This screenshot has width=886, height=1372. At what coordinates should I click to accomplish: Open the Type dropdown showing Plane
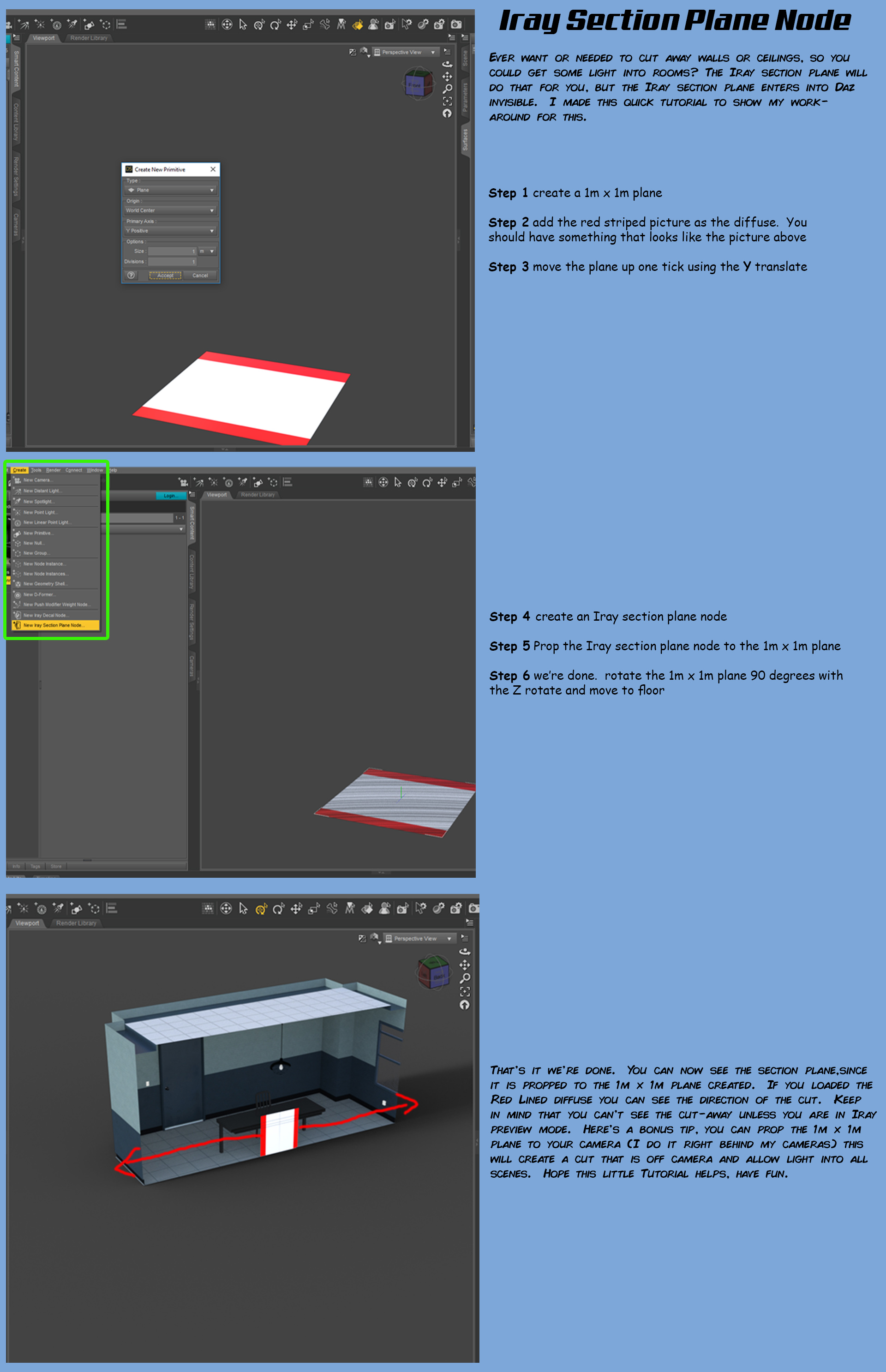pos(170,190)
